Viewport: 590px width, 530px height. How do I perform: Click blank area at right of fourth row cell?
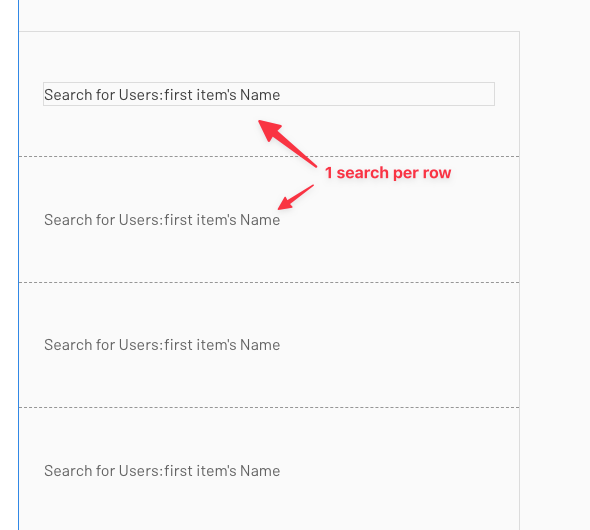(x=399, y=471)
